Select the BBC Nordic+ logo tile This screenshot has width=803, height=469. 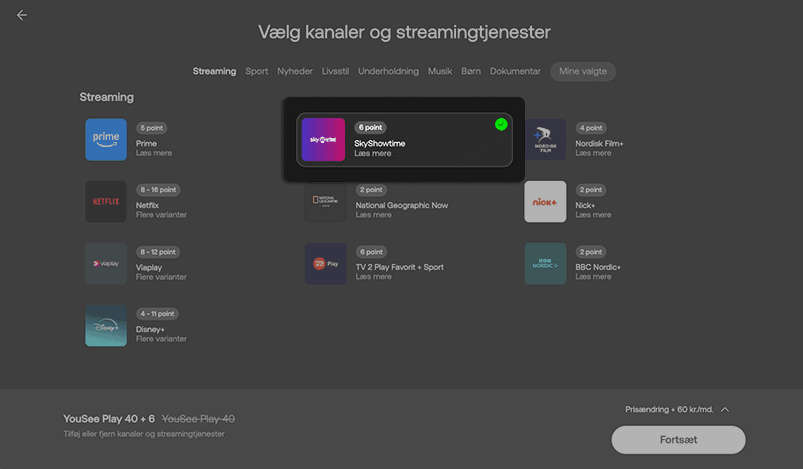pos(545,264)
